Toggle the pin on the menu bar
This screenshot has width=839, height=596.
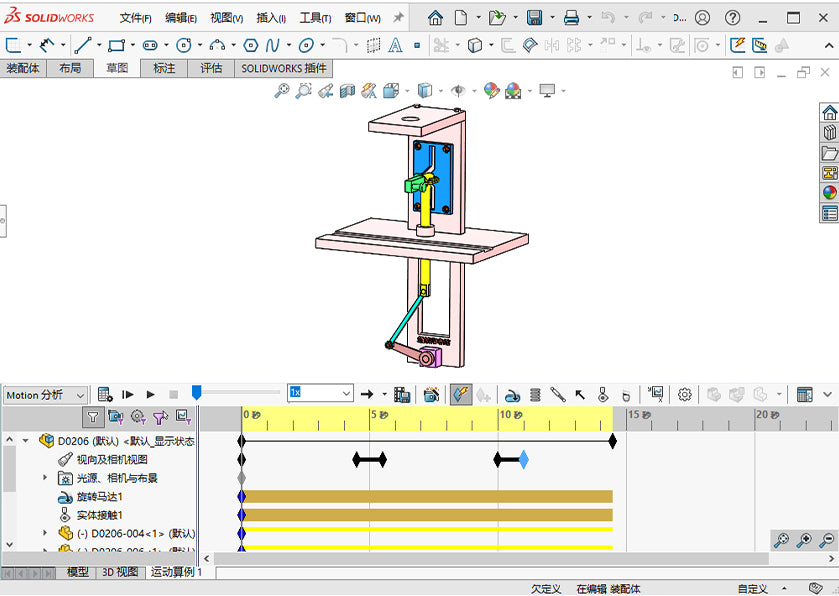pos(398,18)
